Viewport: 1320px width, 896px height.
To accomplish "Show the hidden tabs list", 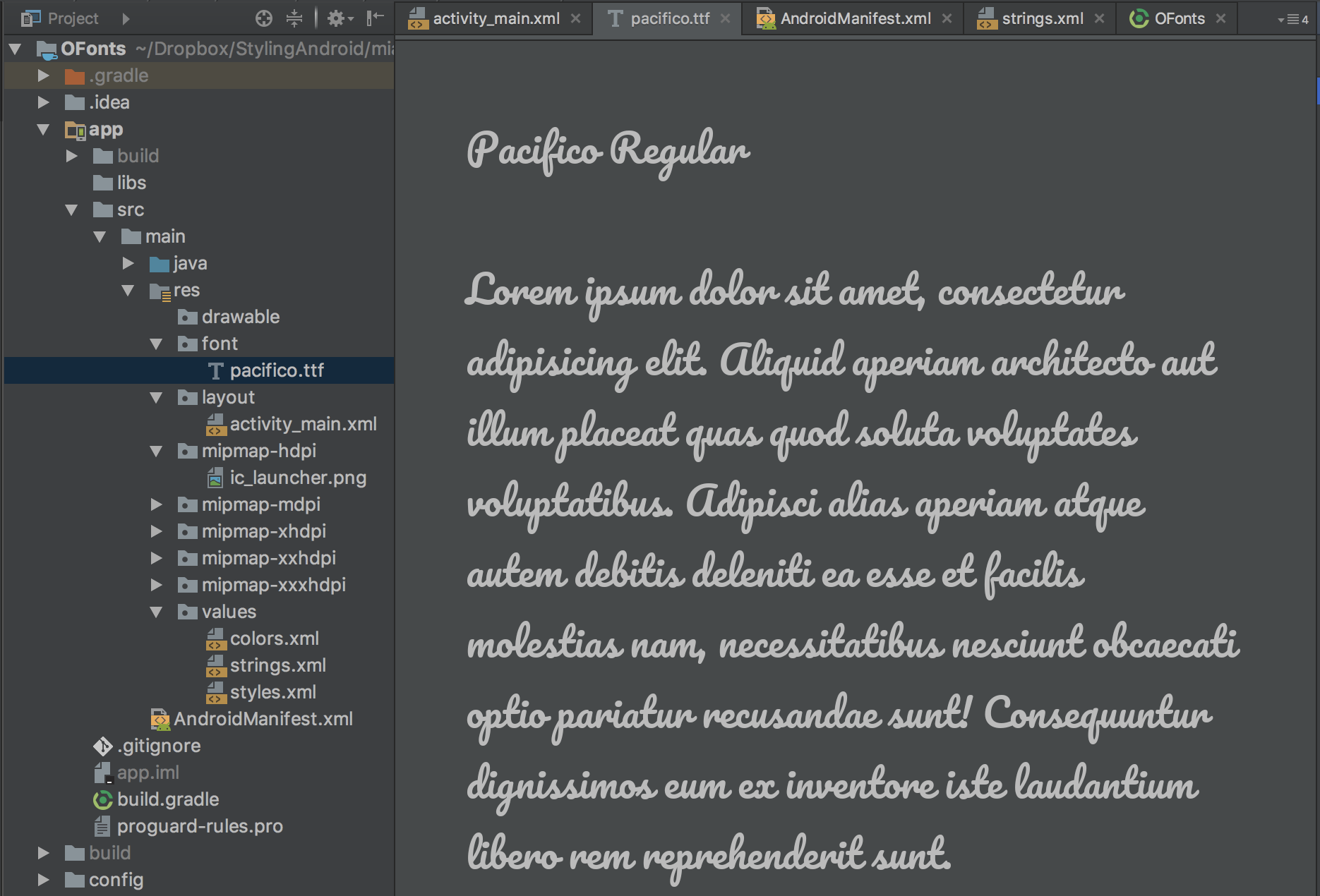I will tap(1293, 20).
